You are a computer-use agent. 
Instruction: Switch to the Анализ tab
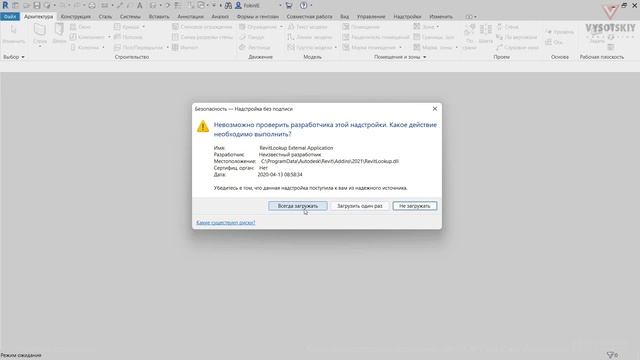pyautogui.click(x=220, y=17)
